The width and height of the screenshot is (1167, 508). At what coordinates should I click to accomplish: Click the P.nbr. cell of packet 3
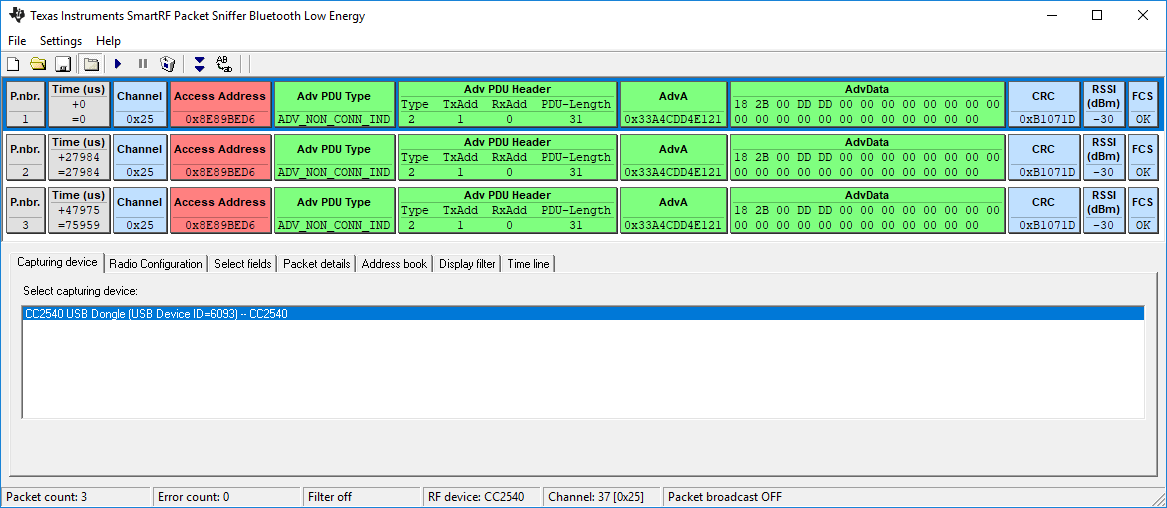[x=25, y=210]
